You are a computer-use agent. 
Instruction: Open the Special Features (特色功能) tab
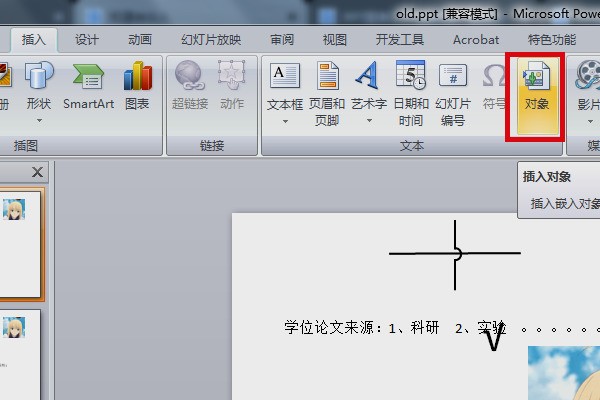[x=552, y=40]
